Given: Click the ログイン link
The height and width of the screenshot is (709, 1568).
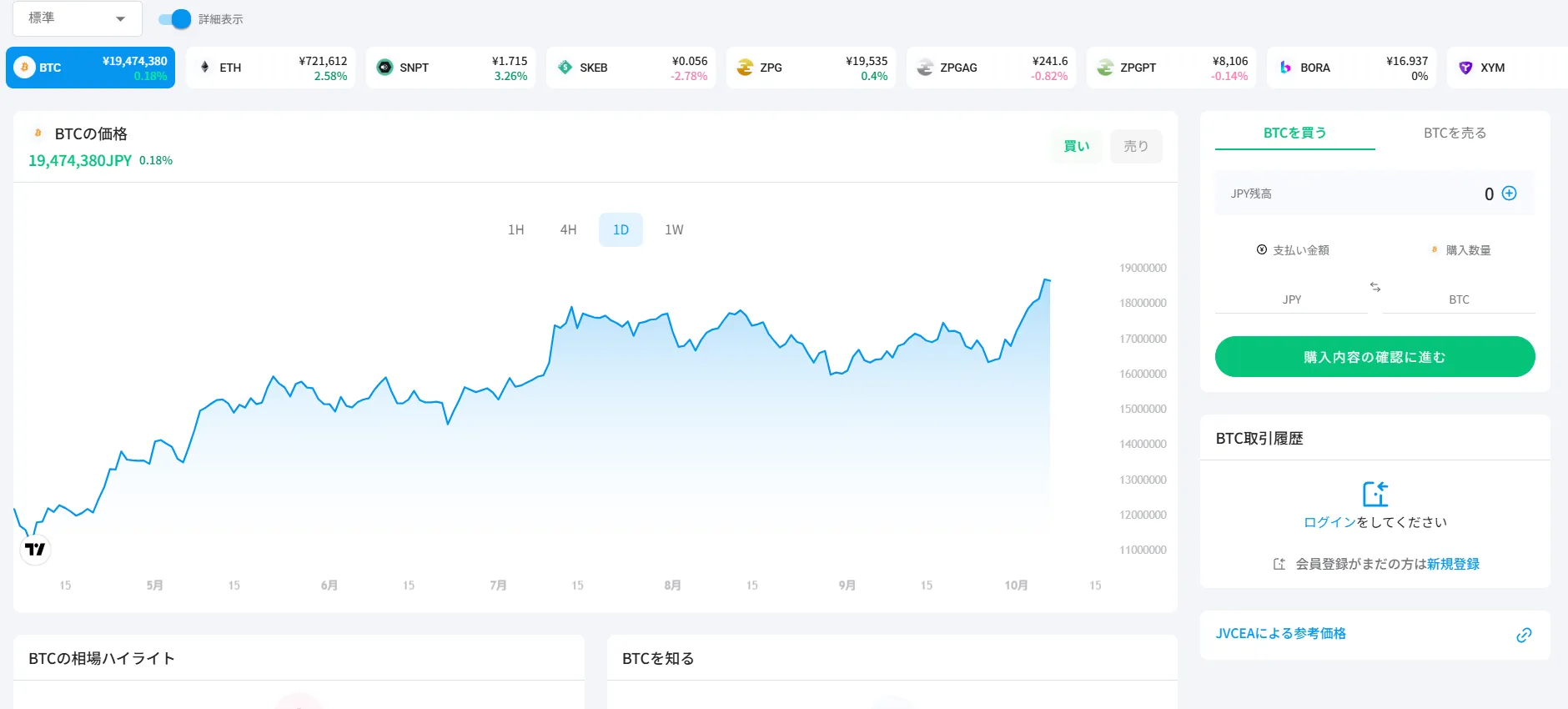Looking at the screenshot, I should 1329,522.
